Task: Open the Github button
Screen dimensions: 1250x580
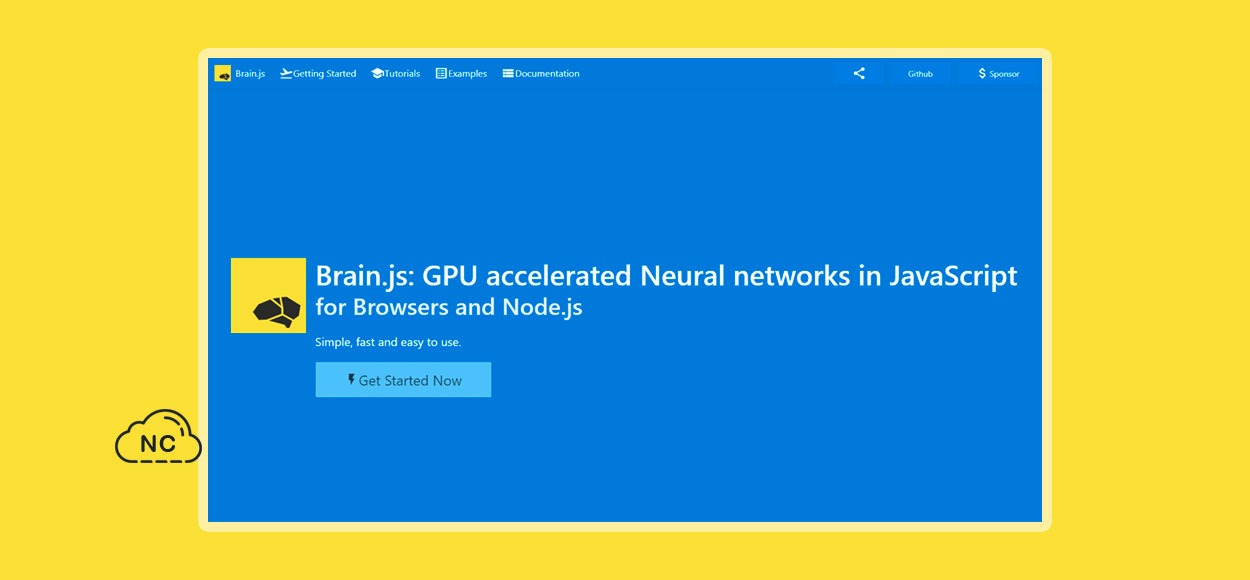Action: click(x=920, y=73)
